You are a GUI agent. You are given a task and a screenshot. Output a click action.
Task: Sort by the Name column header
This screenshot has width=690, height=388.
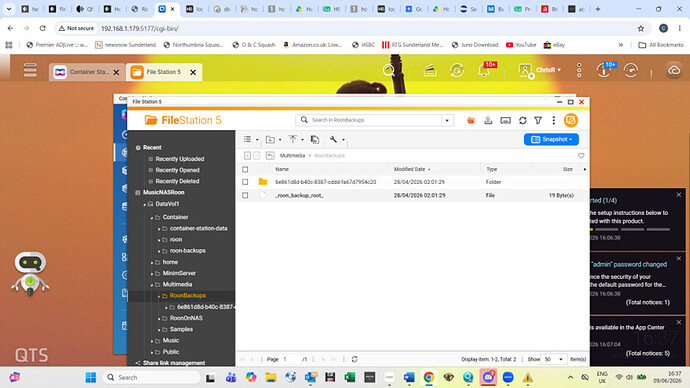click(x=282, y=169)
